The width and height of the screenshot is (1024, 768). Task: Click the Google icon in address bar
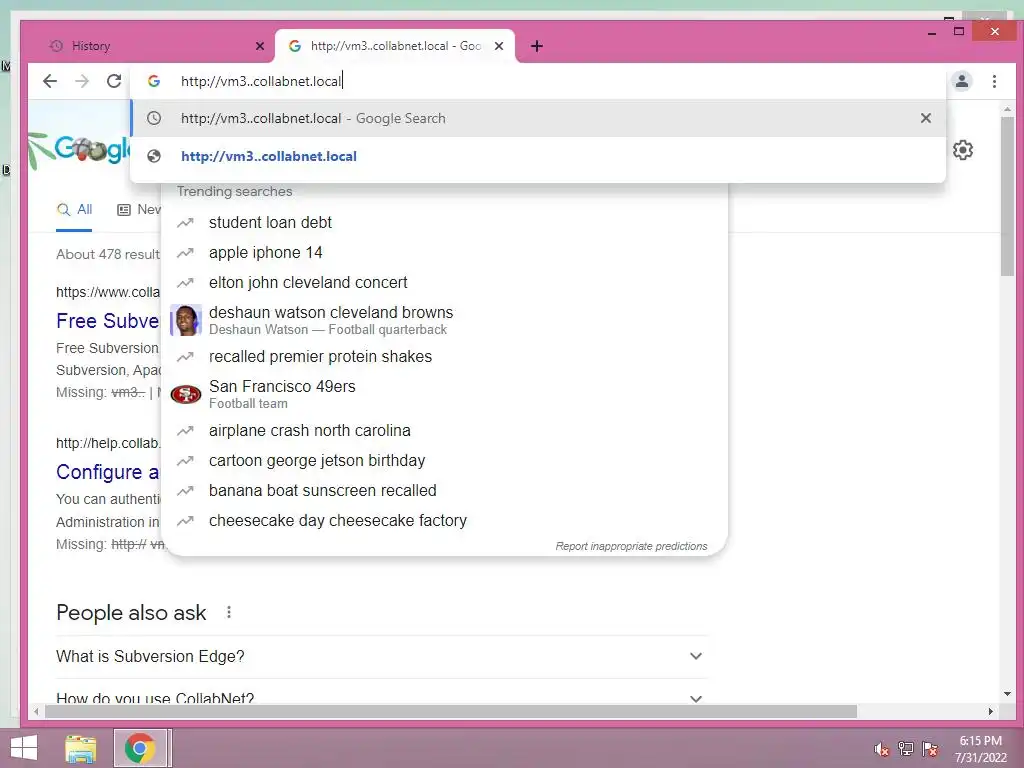click(154, 81)
